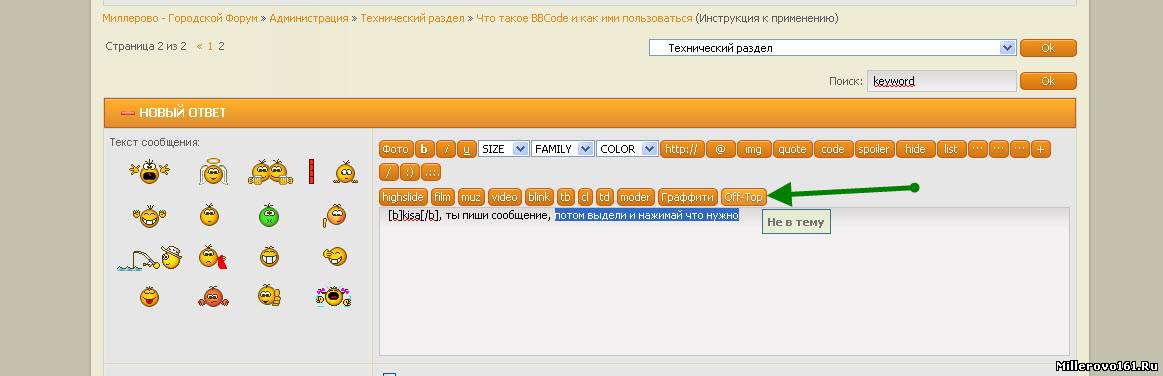The width and height of the screenshot is (1163, 376).
Task: Open the Технический раздел breadcrumb link
Action: point(412,18)
